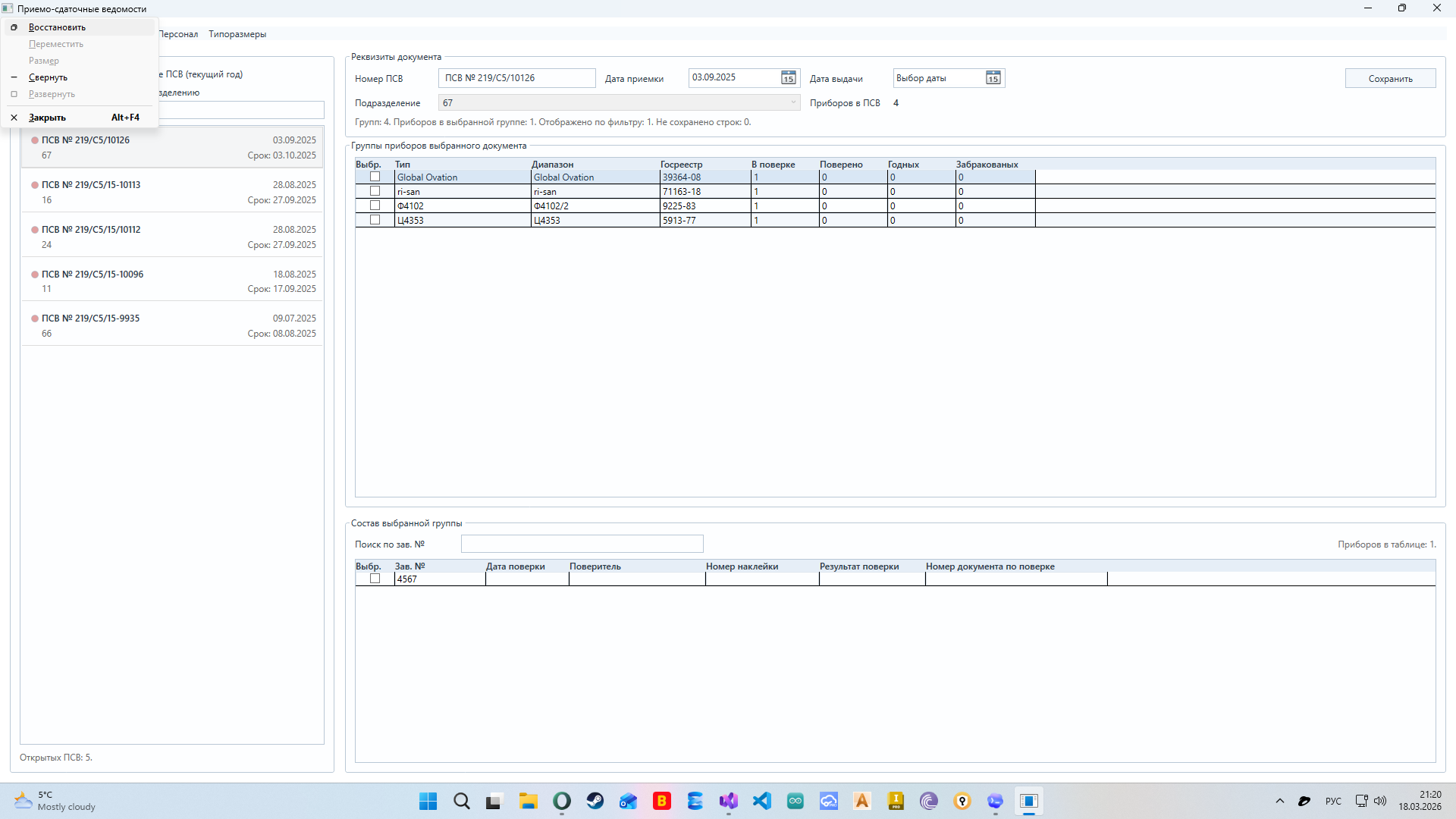The height and width of the screenshot is (819, 1456).
Task: Tick the checkbox for Ц4353 group
Action: click(375, 220)
